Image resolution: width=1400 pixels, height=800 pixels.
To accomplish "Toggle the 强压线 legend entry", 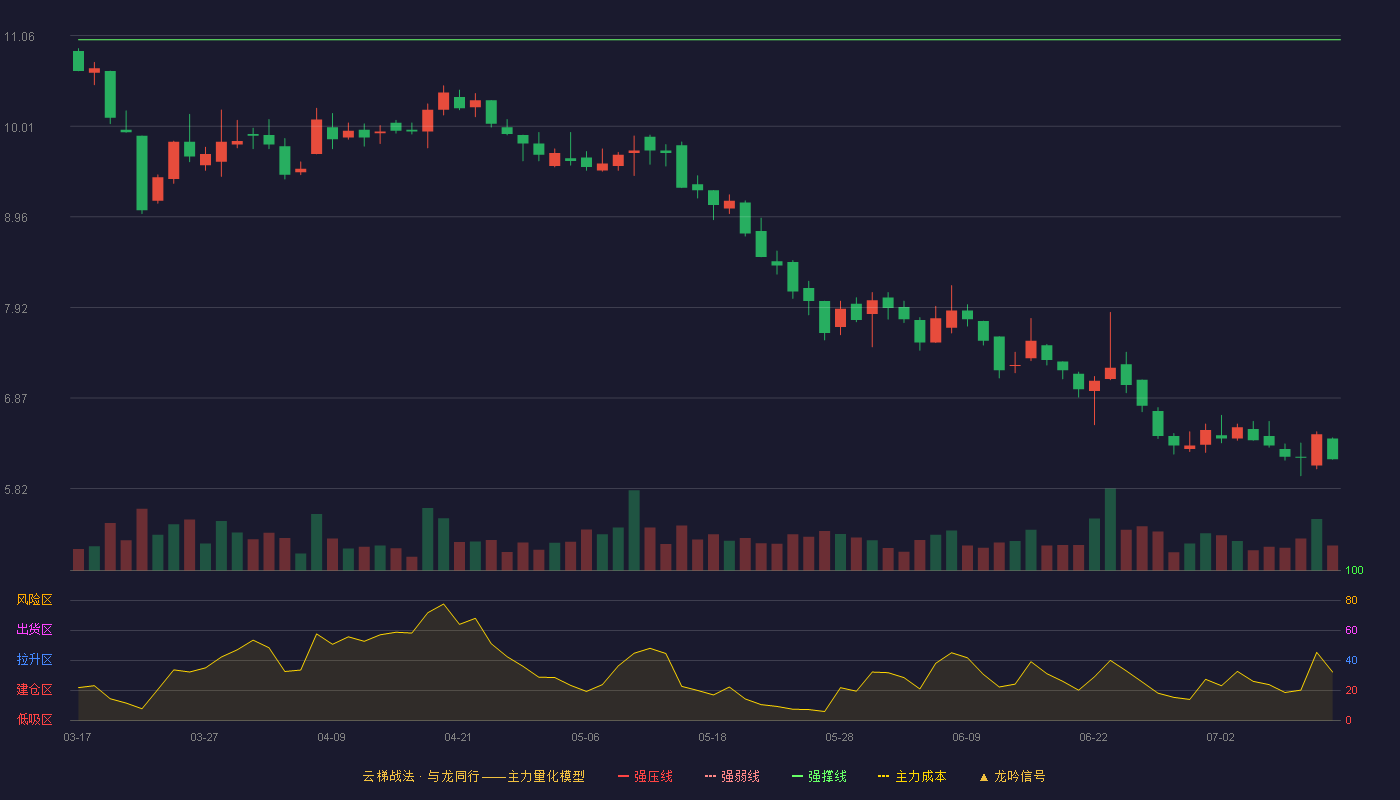I will coord(645,776).
